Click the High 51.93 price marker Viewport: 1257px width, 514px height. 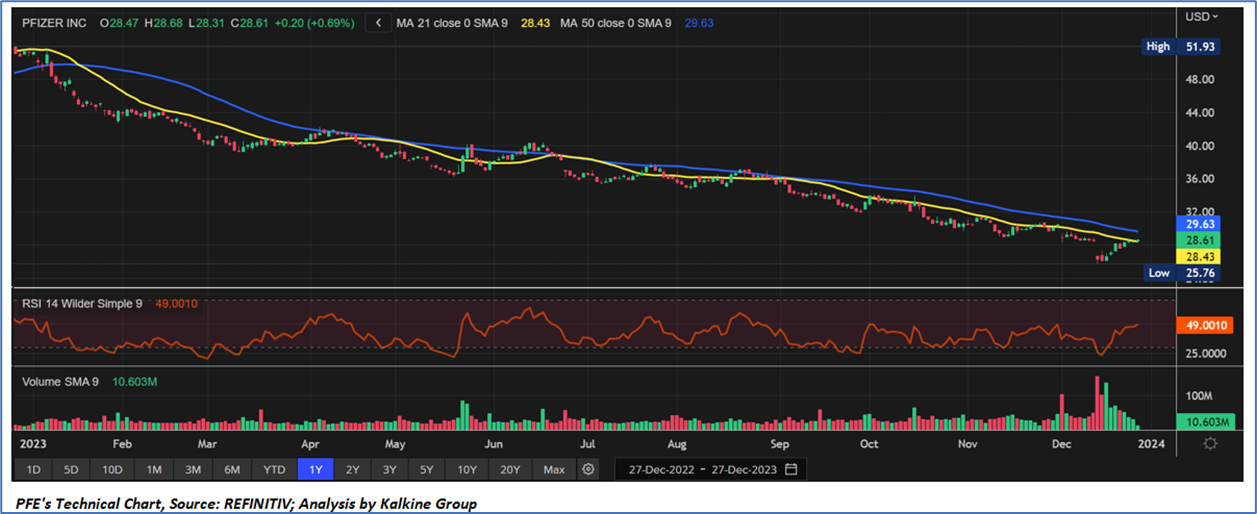1181,47
